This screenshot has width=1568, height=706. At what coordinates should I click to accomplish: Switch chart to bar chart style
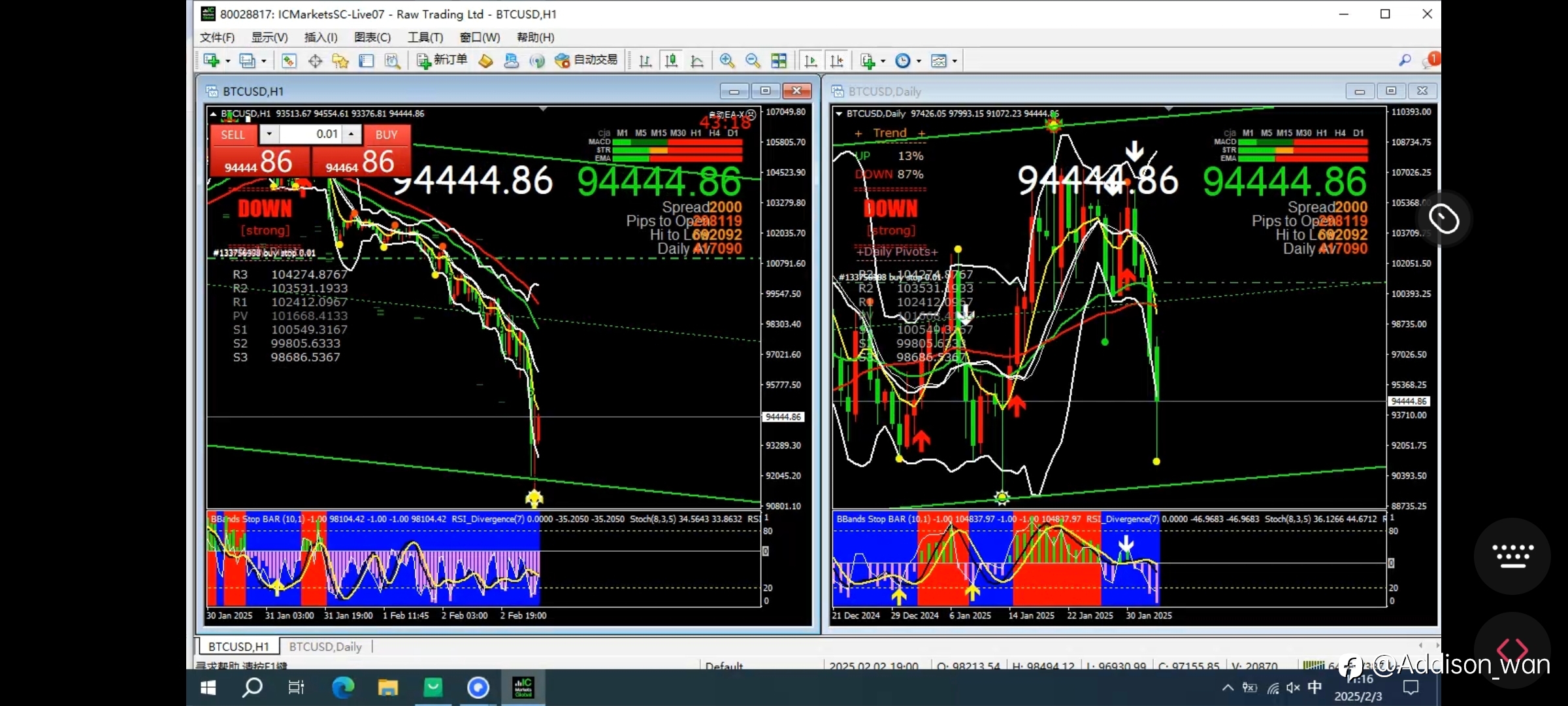(645, 61)
